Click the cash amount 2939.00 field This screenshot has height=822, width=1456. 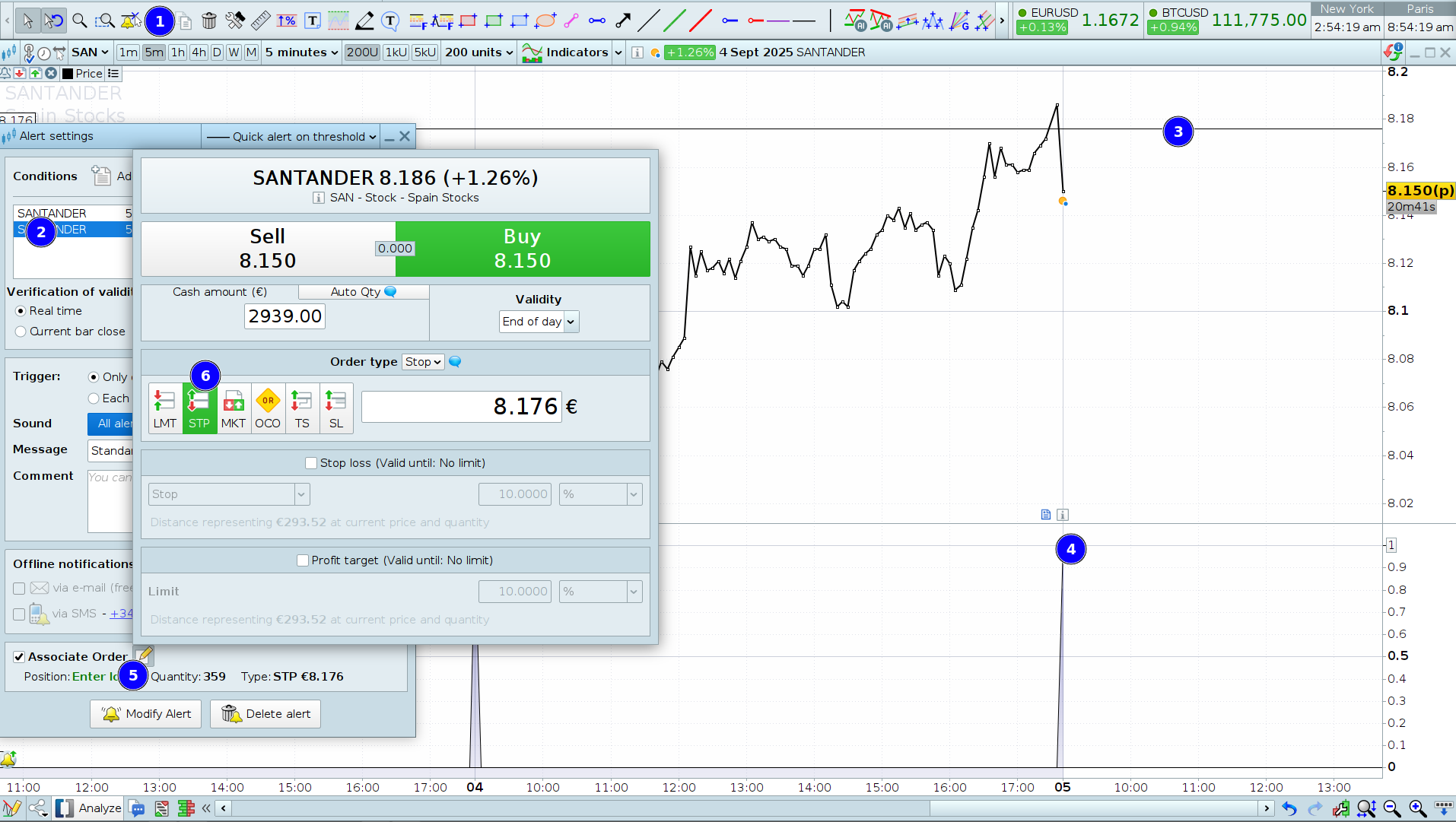pyautogui.click(x=285, y=316)
